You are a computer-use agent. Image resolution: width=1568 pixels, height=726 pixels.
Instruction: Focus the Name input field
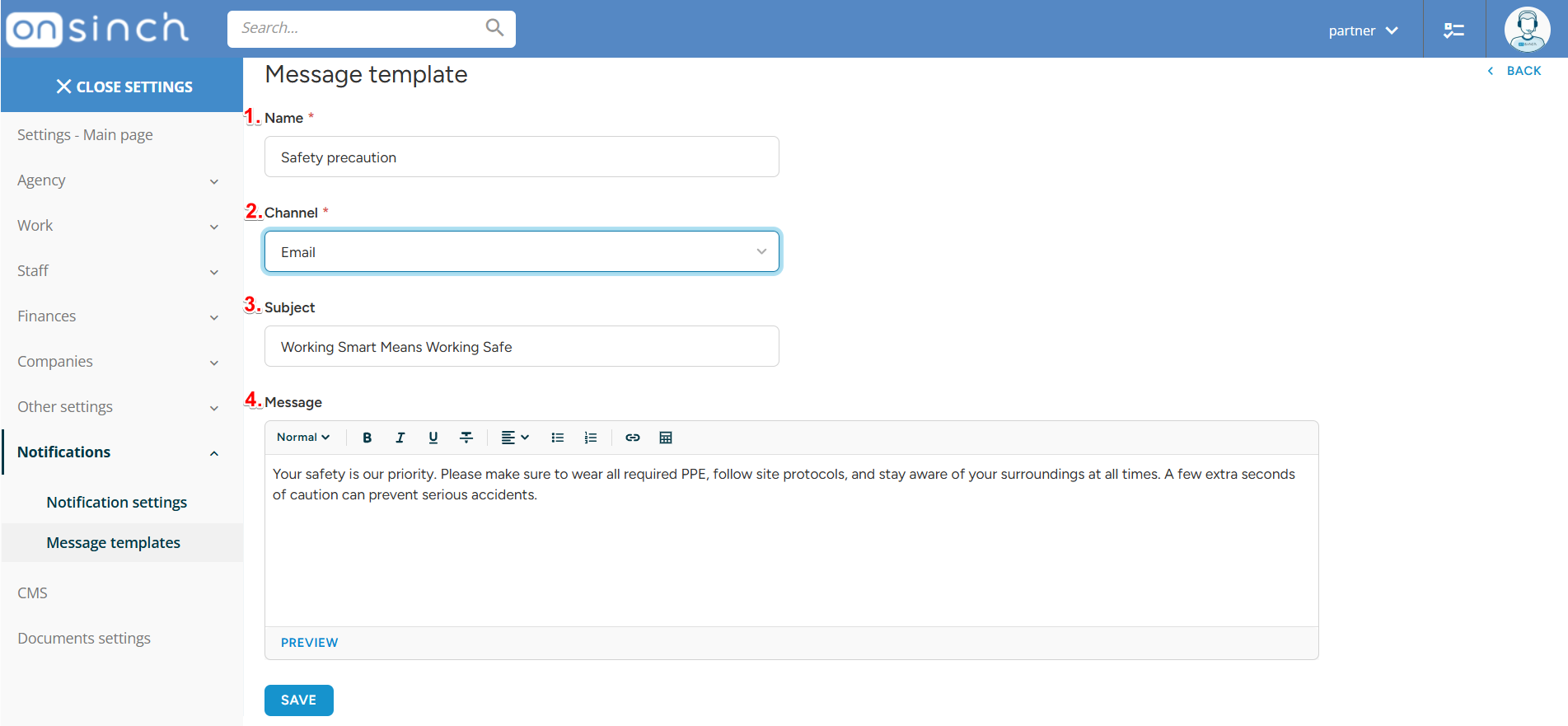[x=522, y=157]
